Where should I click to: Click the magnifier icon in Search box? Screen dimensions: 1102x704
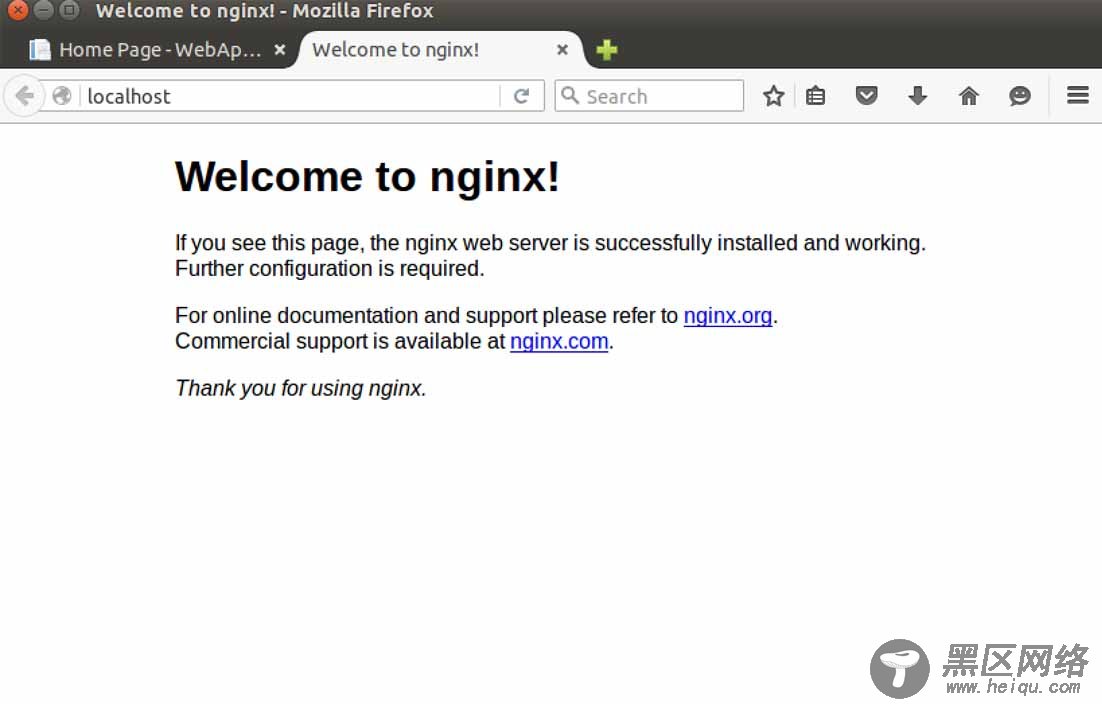[x=570, y=95]
